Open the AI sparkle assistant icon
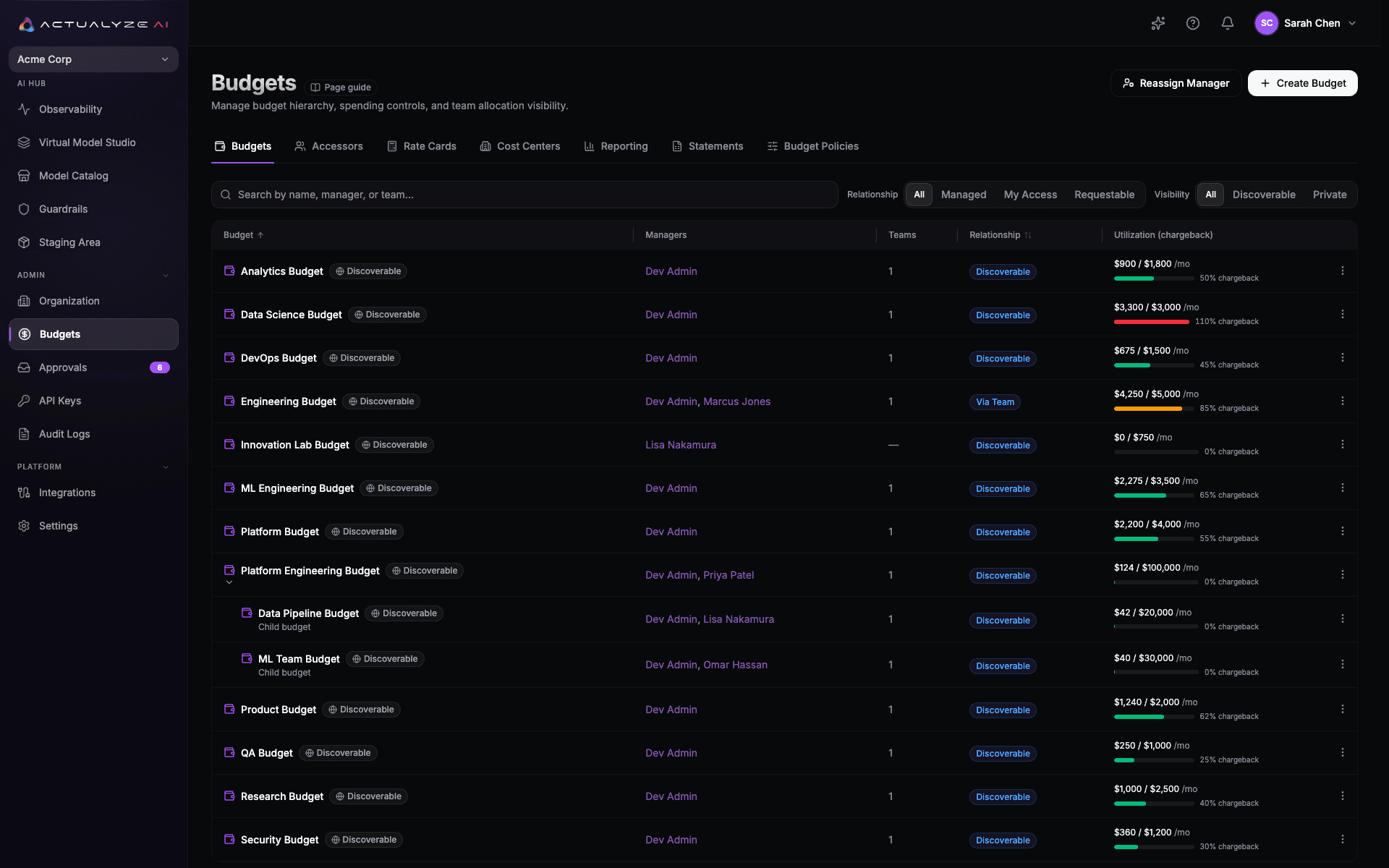 [1158, 23]
